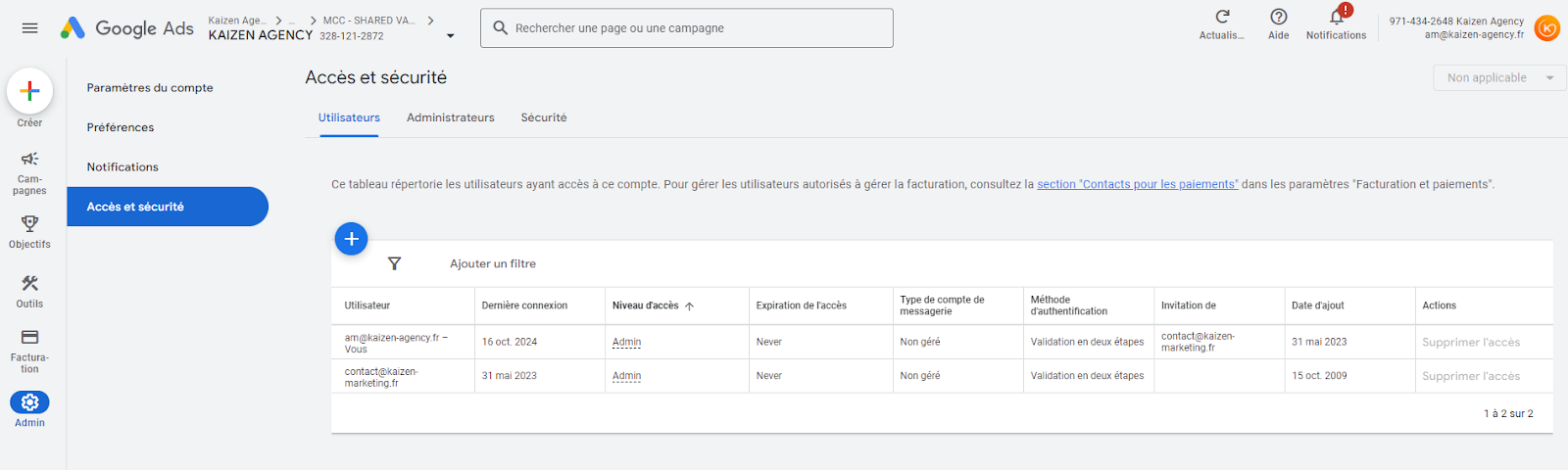Open Objectifs trophy icon
The image size is (1568, 470).
pos(29,223)
